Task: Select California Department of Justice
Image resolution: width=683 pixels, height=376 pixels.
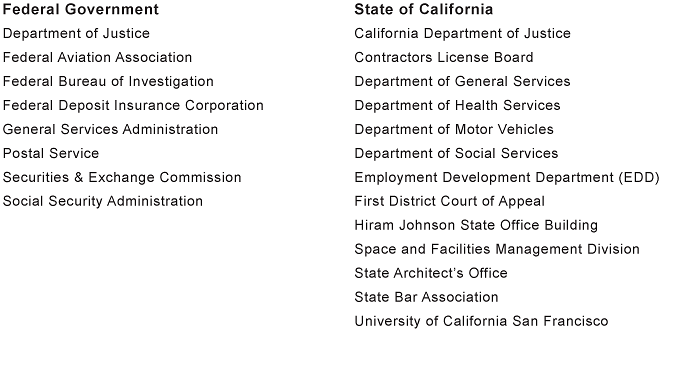Action: click(462, 34)
